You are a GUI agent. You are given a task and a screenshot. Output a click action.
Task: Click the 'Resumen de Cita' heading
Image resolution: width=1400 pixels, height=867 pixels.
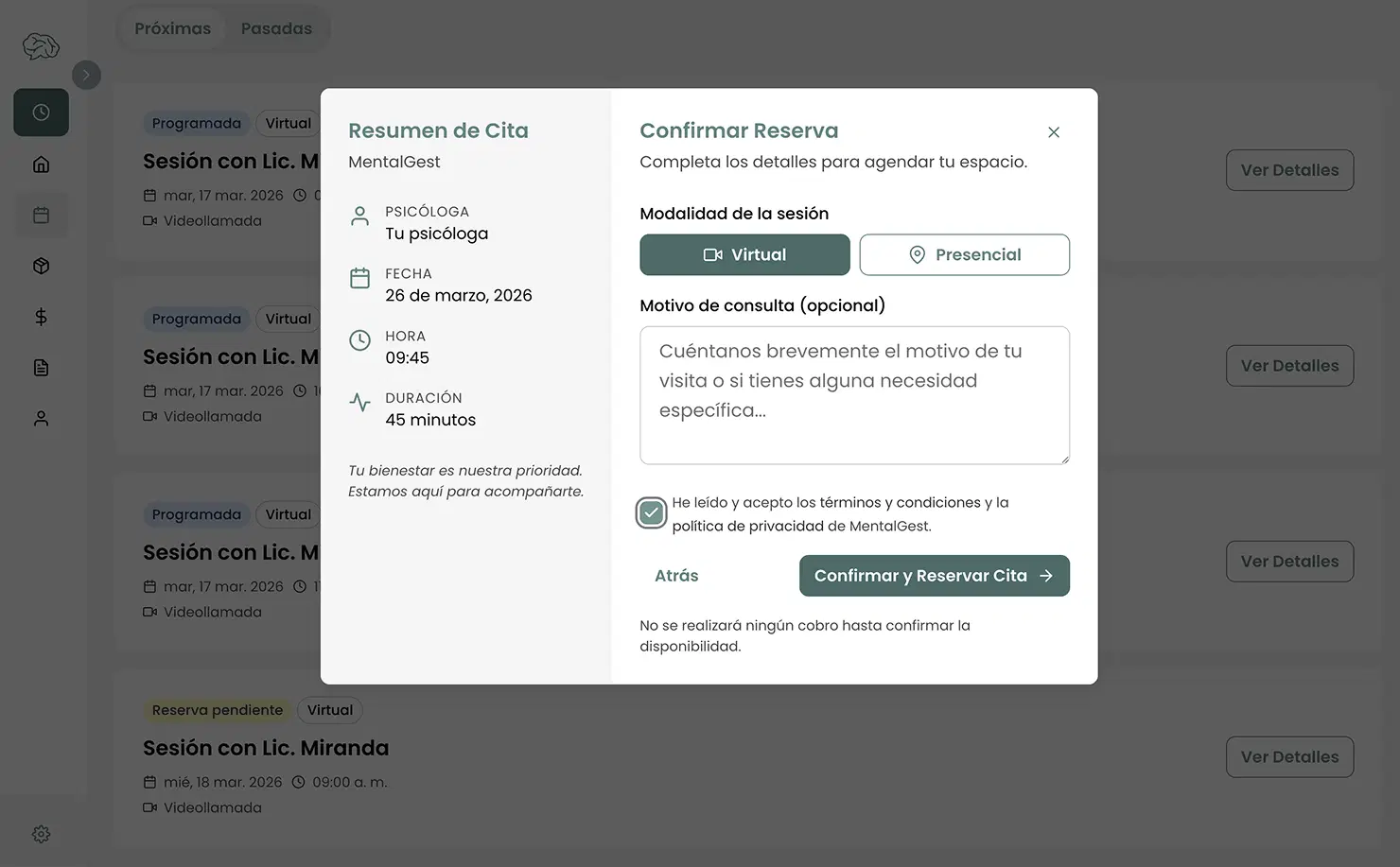pos(438,130)
